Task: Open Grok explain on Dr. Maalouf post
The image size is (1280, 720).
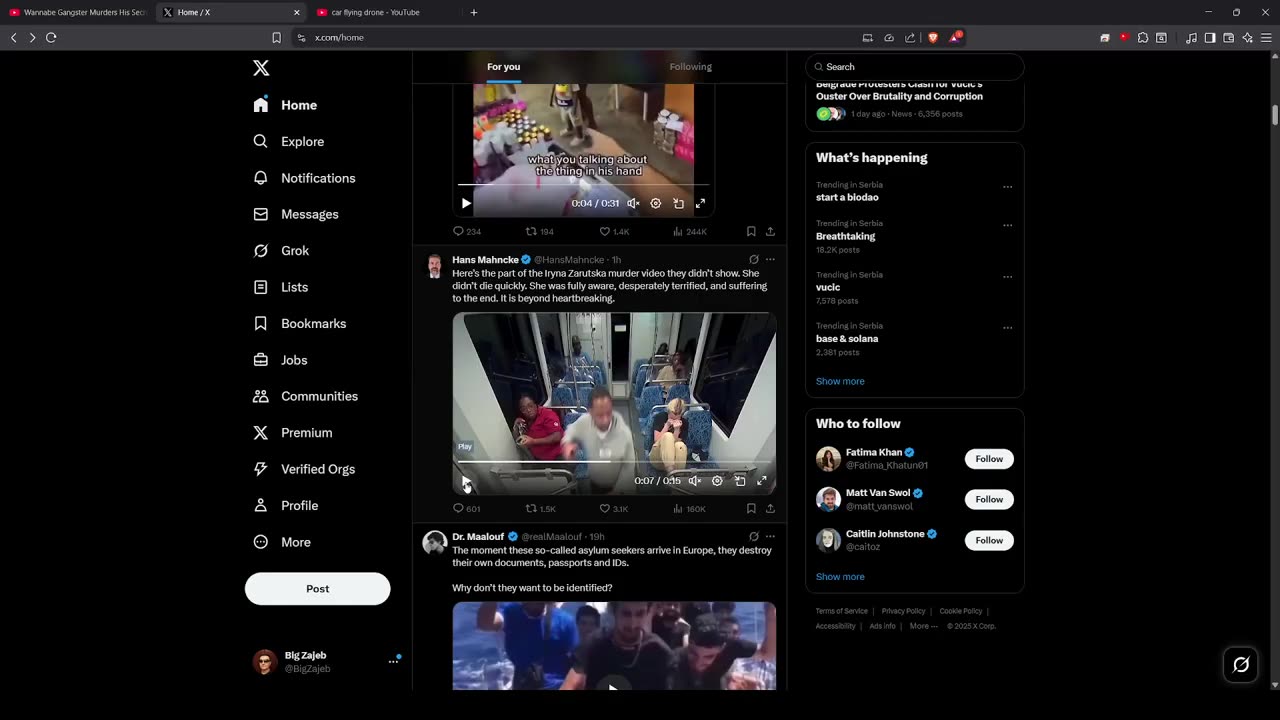Action: (753, 536)
